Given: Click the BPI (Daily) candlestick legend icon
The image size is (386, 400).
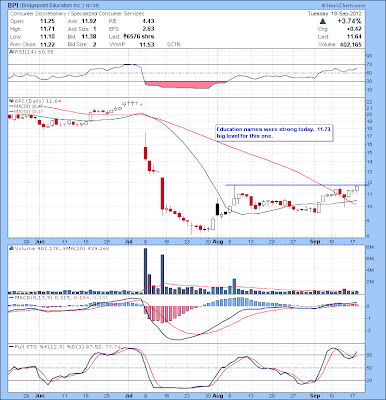Looking at the screenshot, I should coord(10,101).
